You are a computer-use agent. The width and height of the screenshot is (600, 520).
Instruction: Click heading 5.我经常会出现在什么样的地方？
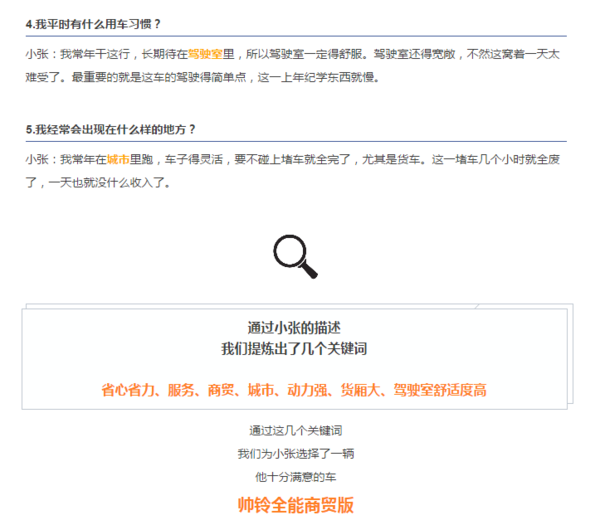pos(111,130)
